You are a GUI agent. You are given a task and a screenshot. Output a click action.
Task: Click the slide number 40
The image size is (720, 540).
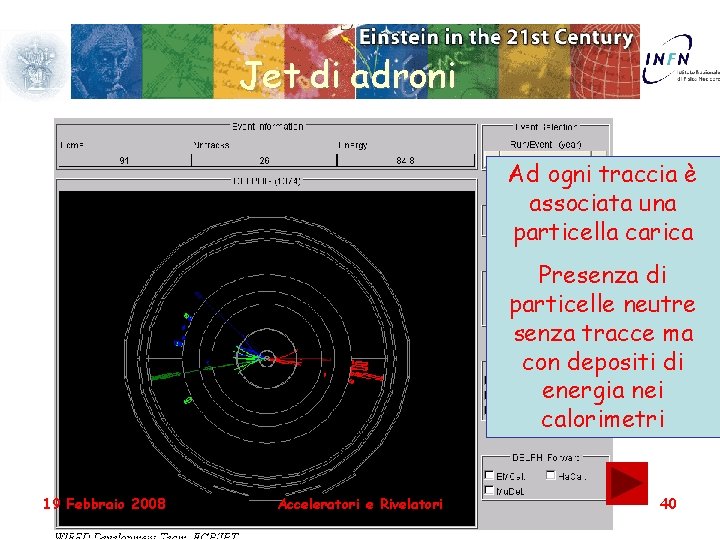[668, 504]
